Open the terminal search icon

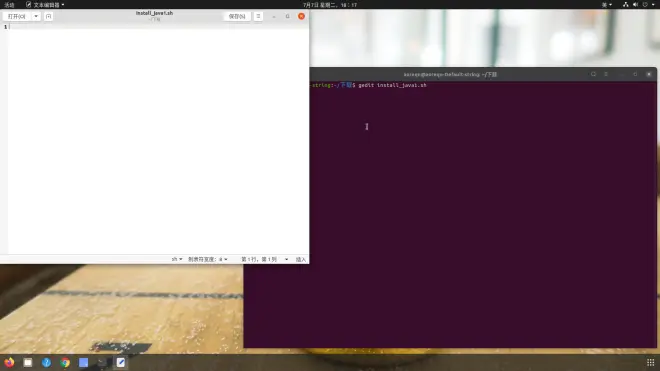[x=593, y=74]
